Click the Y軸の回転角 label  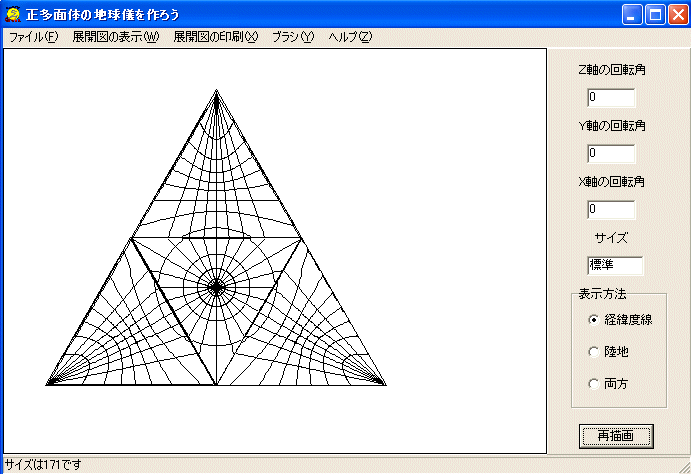coord(612,126)
